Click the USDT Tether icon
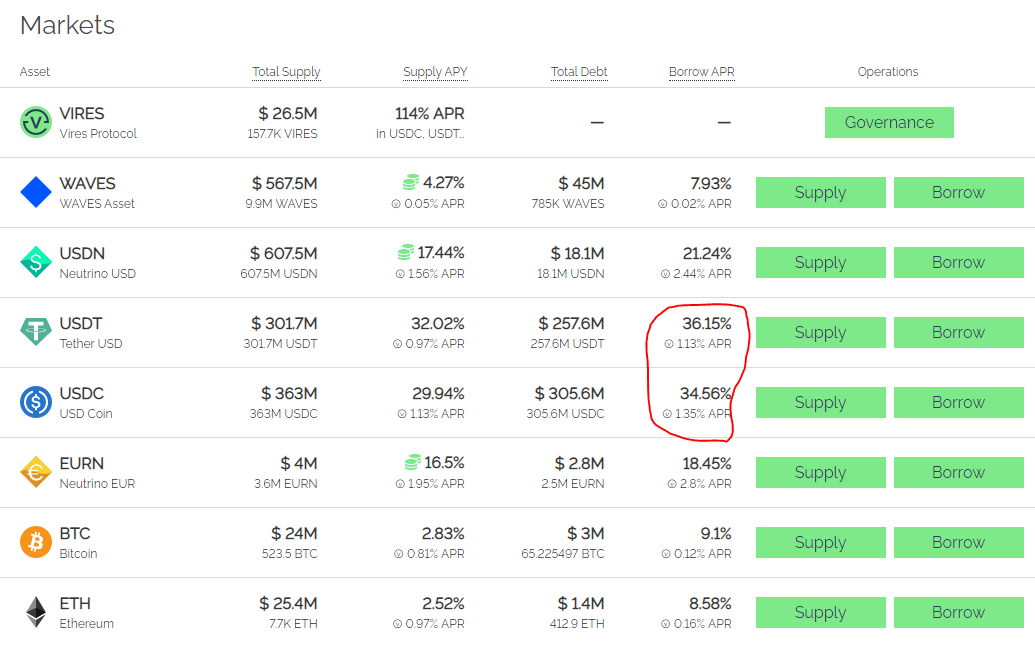Screen dimensions: 1035x651 click(36, 332)
